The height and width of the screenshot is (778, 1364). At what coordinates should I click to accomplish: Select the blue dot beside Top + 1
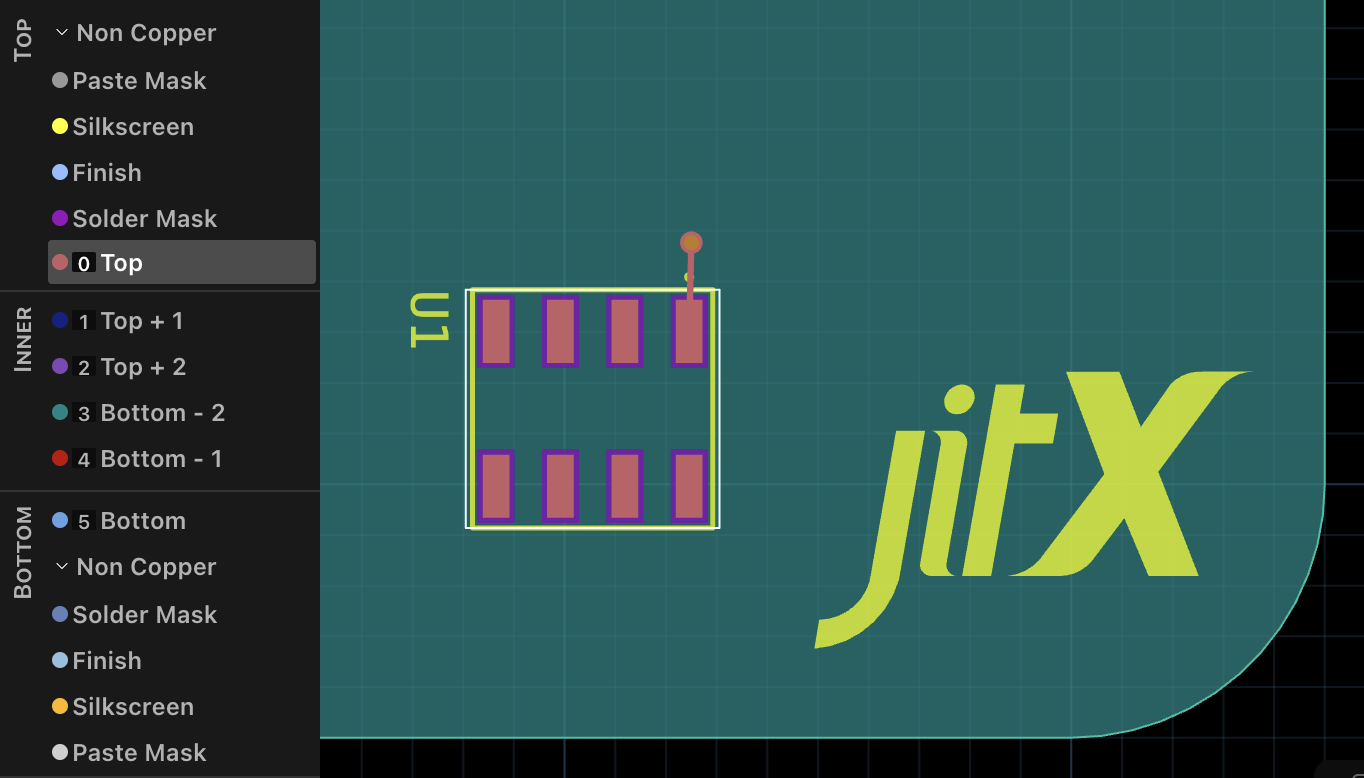tap(61, 320)
